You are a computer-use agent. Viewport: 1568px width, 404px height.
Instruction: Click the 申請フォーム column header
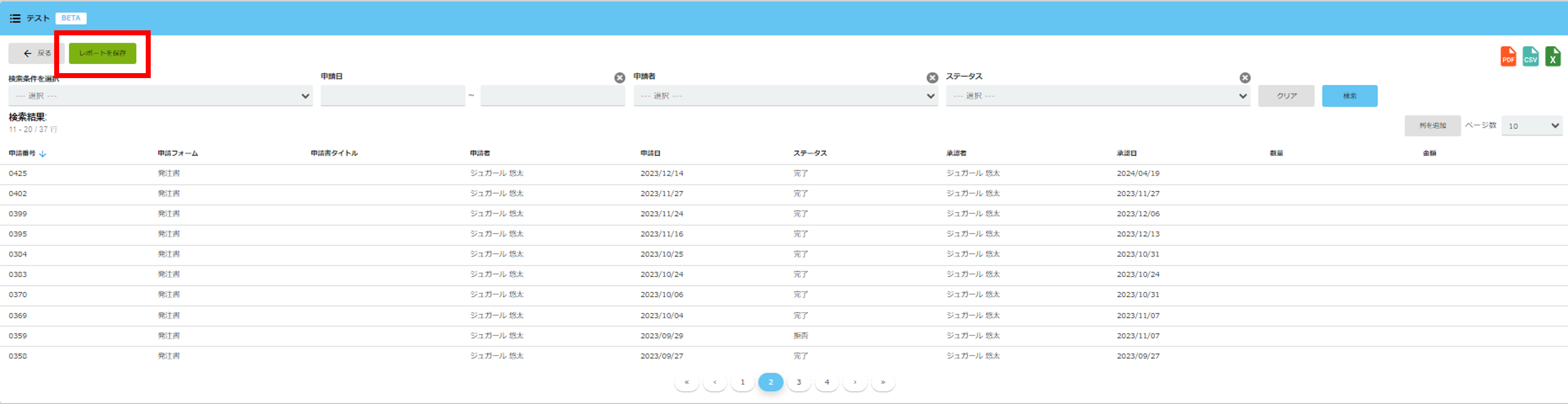click(x=178, y=154)
